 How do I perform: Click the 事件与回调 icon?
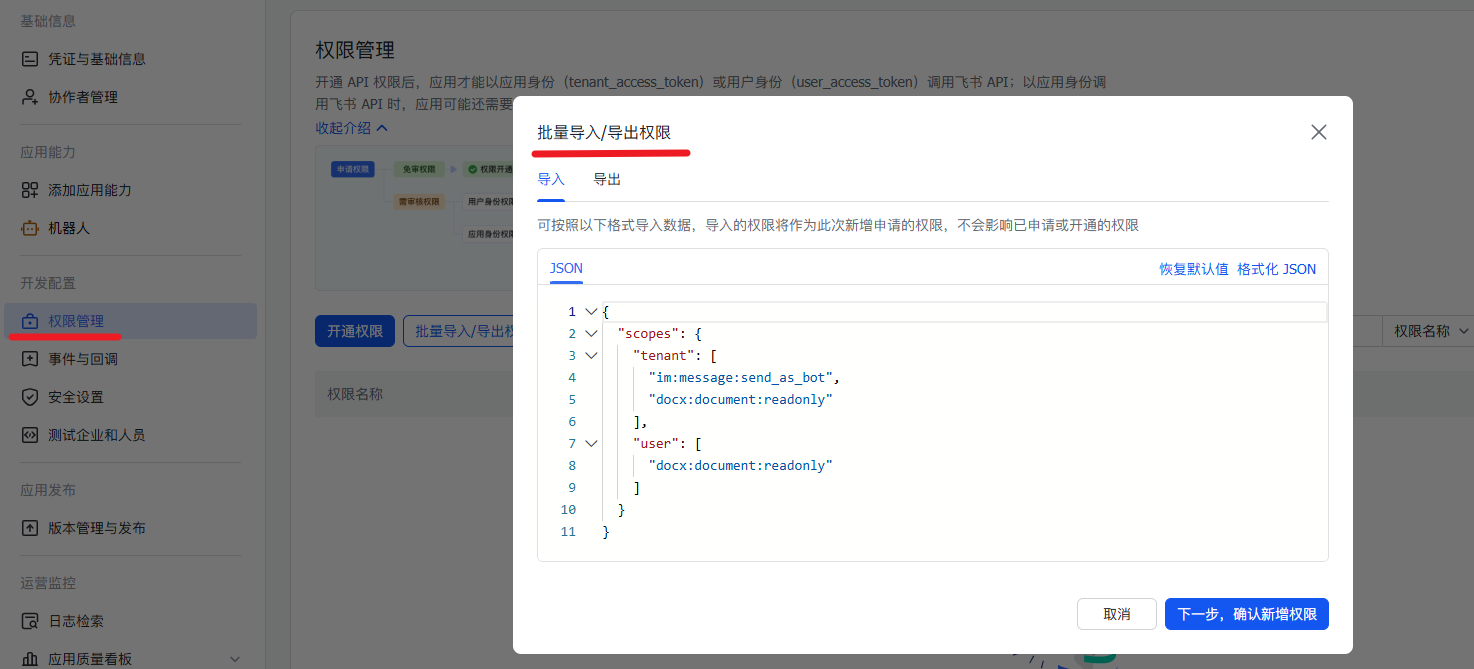[30, 359]
